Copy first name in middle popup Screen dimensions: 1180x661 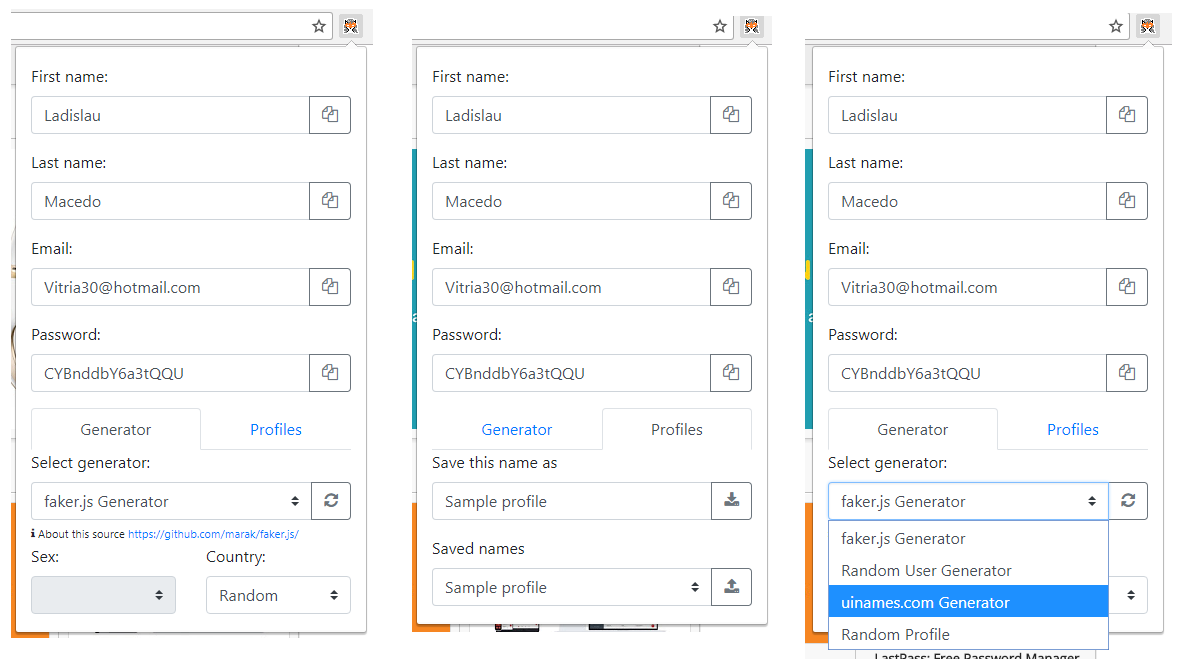pyautogui.click(x=731, y=115)
